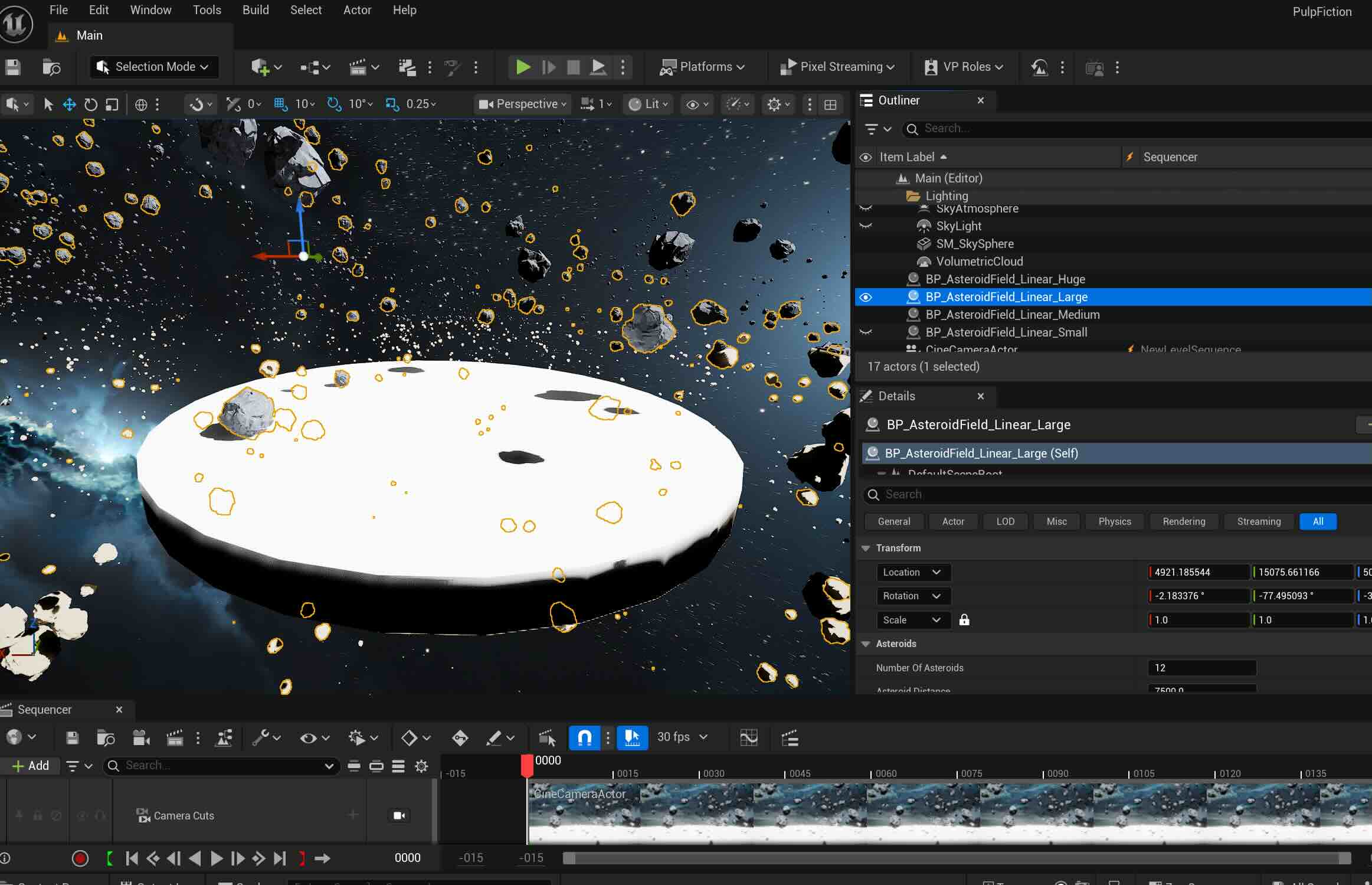Image resolution: width=1372 pixels, height=885 pixels.
Task: Toggle the Scale lock icon
Action: (964, 620)
